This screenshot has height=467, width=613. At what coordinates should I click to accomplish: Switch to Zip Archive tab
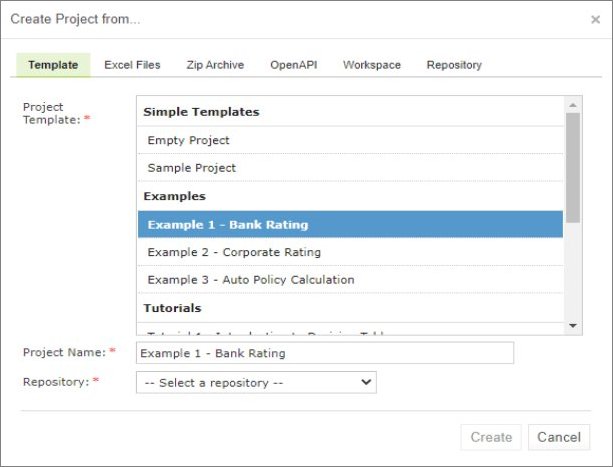[215, 65]
